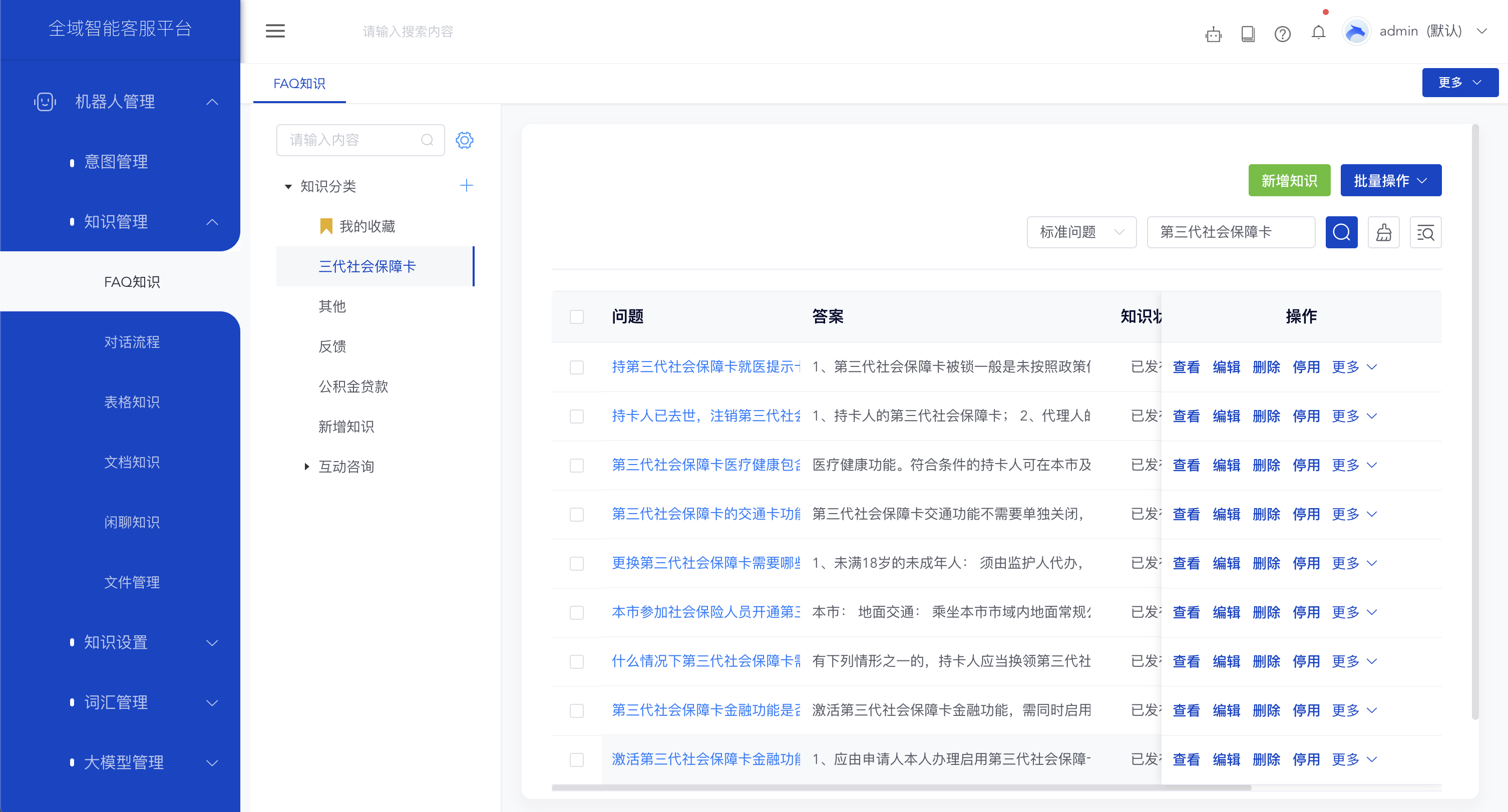Open the 标准问题 dropdown
The width and height of the screenshot is (1508, 812).
(1081, 232)
